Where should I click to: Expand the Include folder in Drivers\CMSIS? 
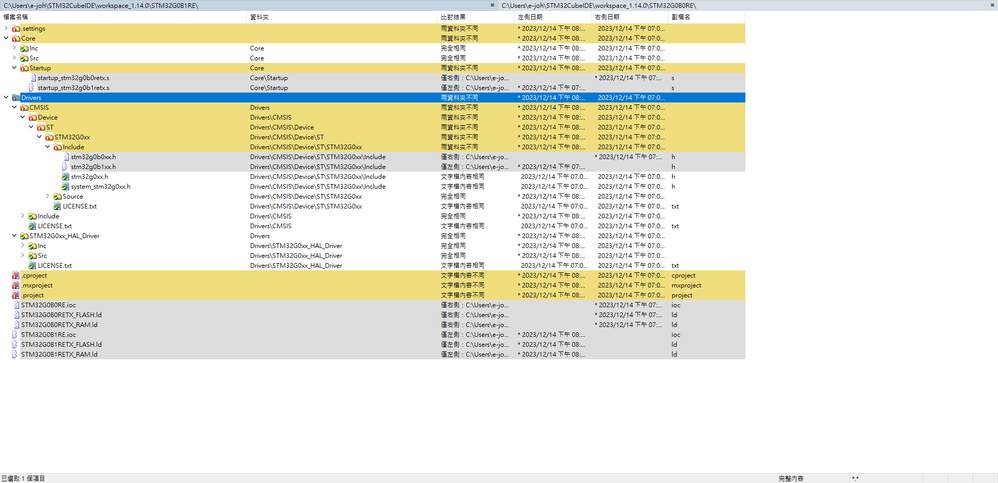pyautogui.click(x=23, y=216)
